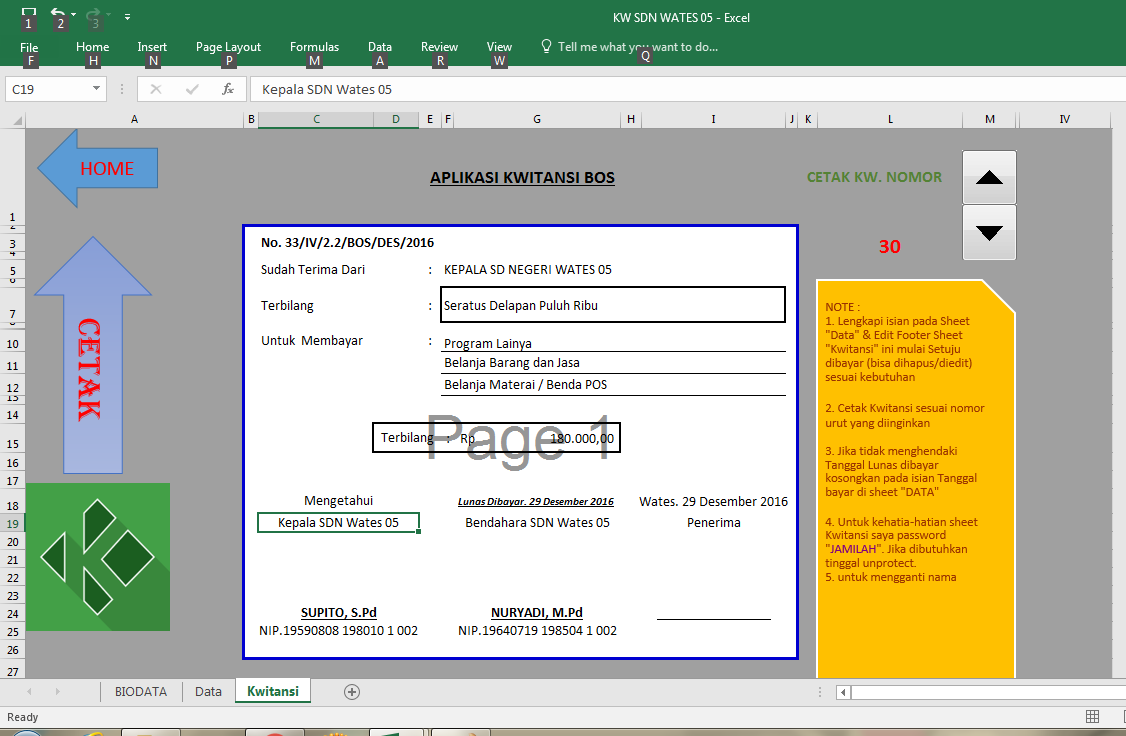
Task: Select column L header
Action: click(890, 119)
